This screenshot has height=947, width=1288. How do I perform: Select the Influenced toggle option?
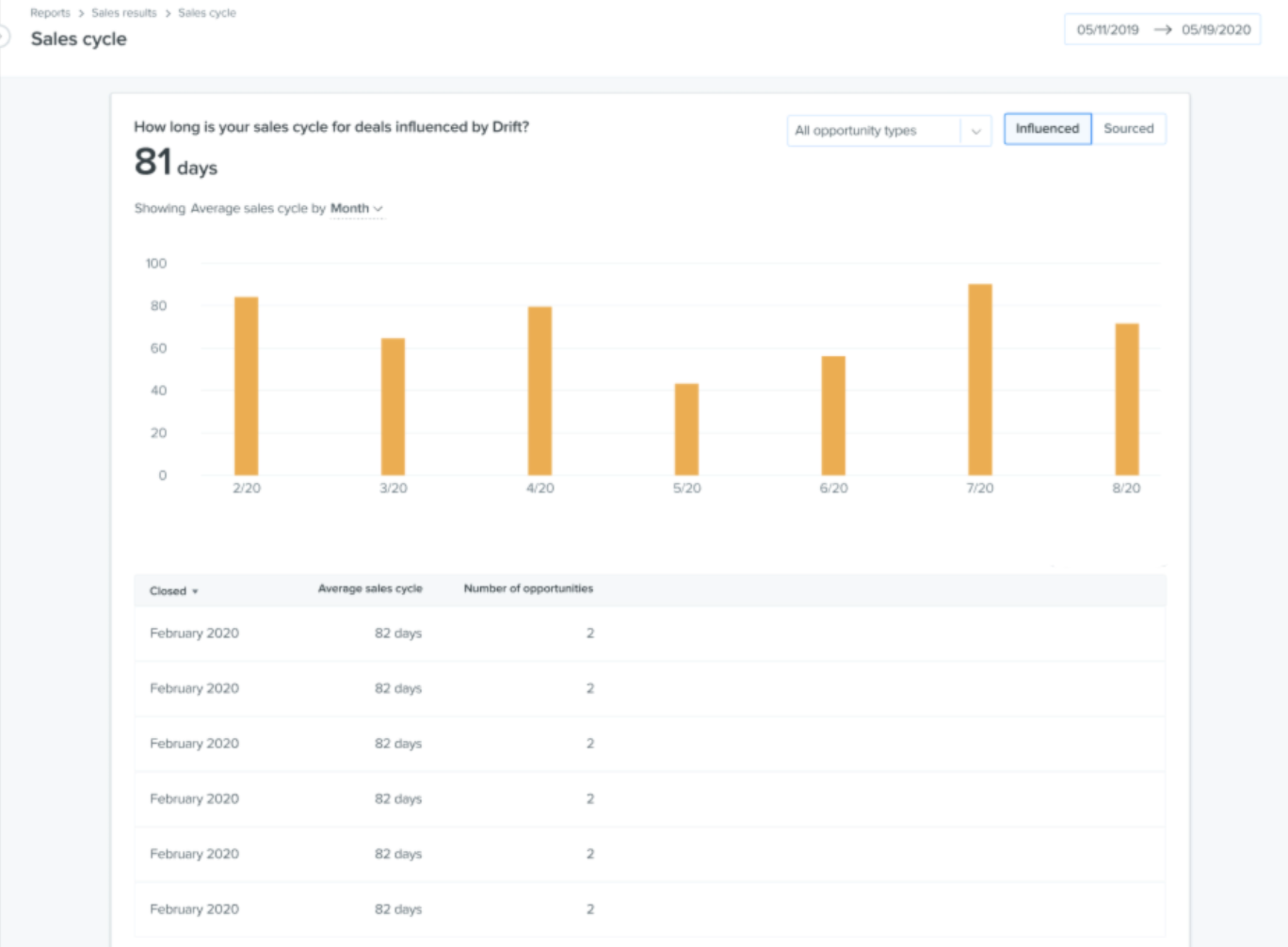pyautogui.click(x=1047, y=129)
